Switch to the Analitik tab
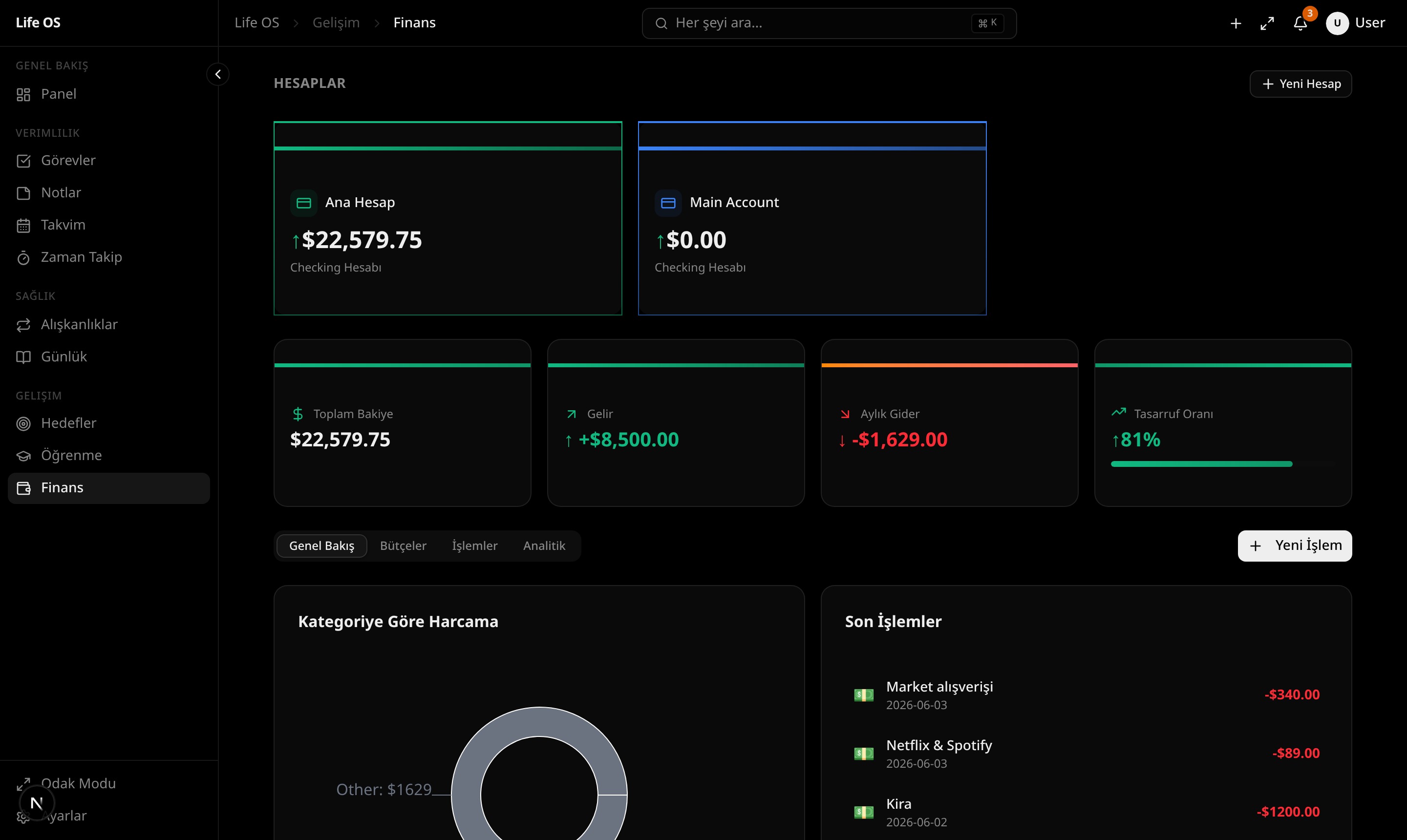This screenshot has height=840, width=1407. [544, 546]
